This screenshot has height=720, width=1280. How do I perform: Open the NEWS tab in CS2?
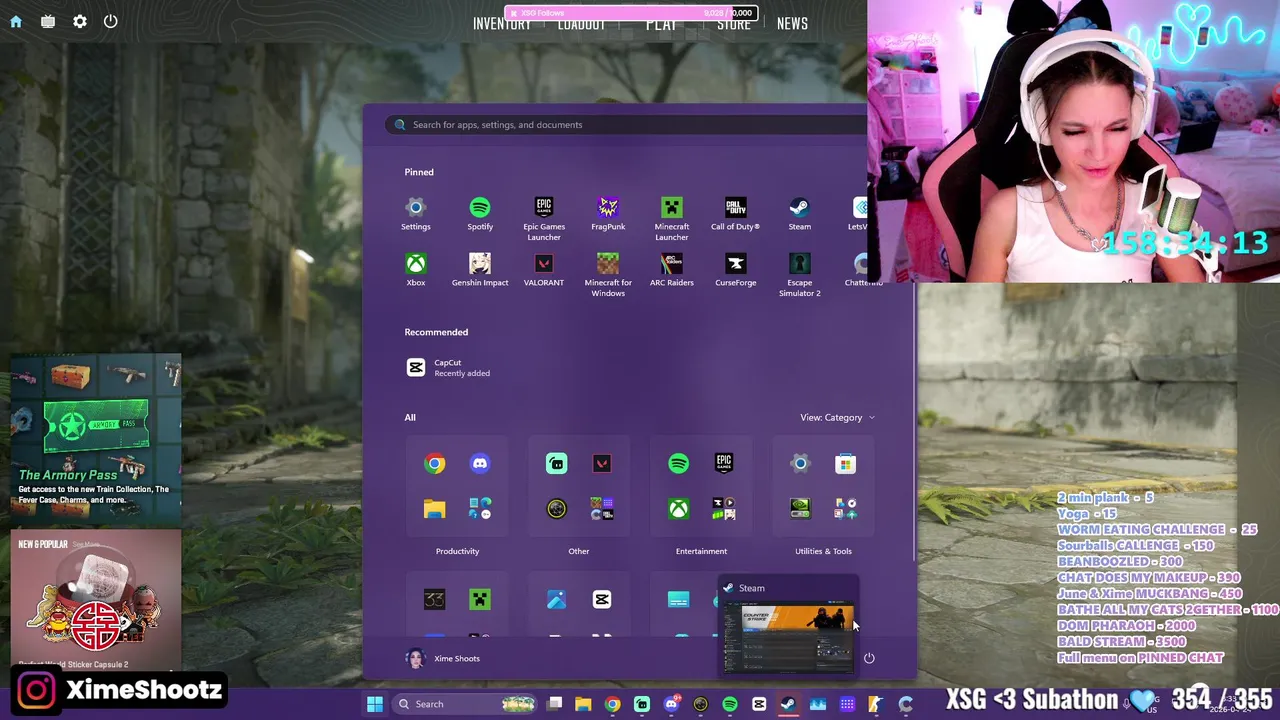792,24
